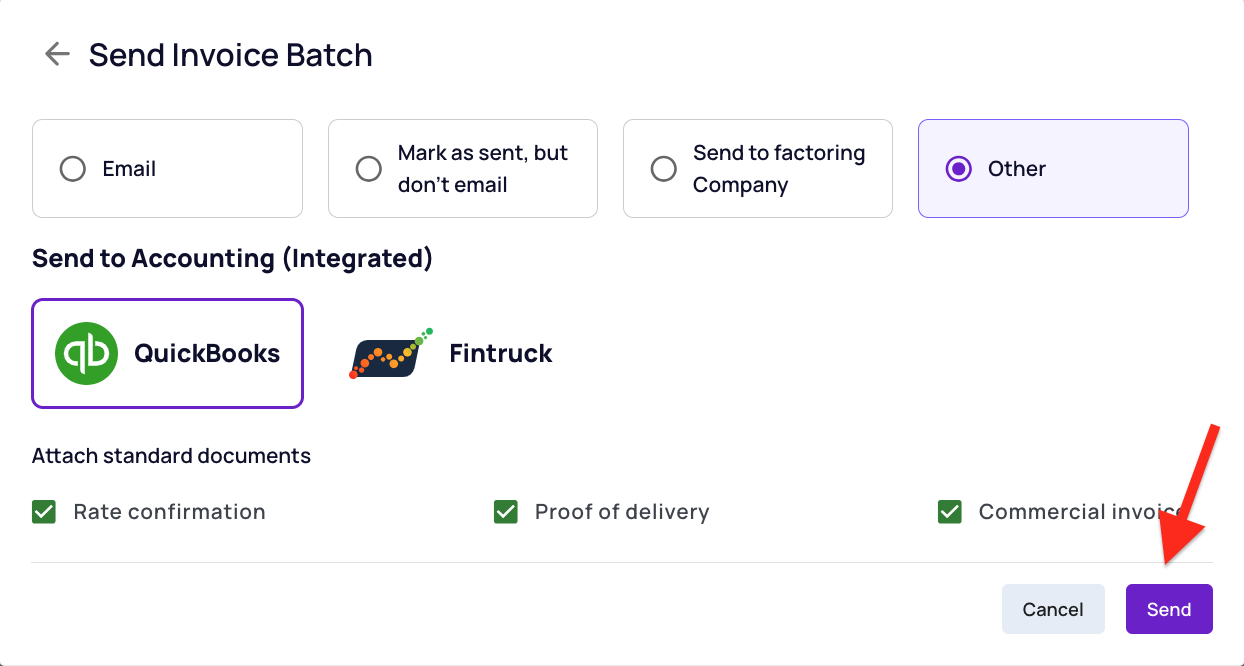Click the purple Send button
This screenshot has height=666, width=1244.
click(1169, 609)
